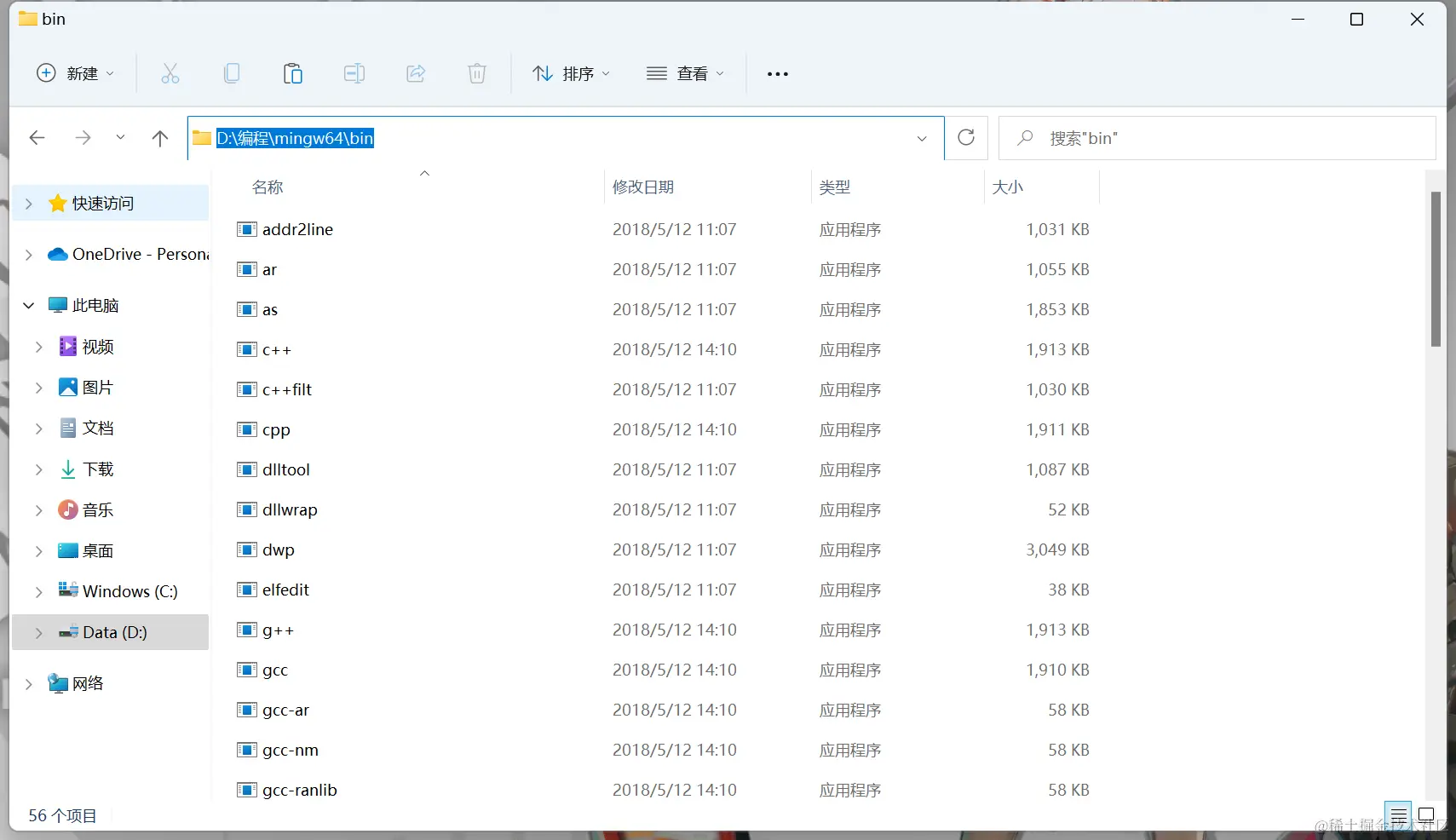Rename using the rename icon
The height and width of the screenshot is (840, 1456).
[x=354, y=73]
